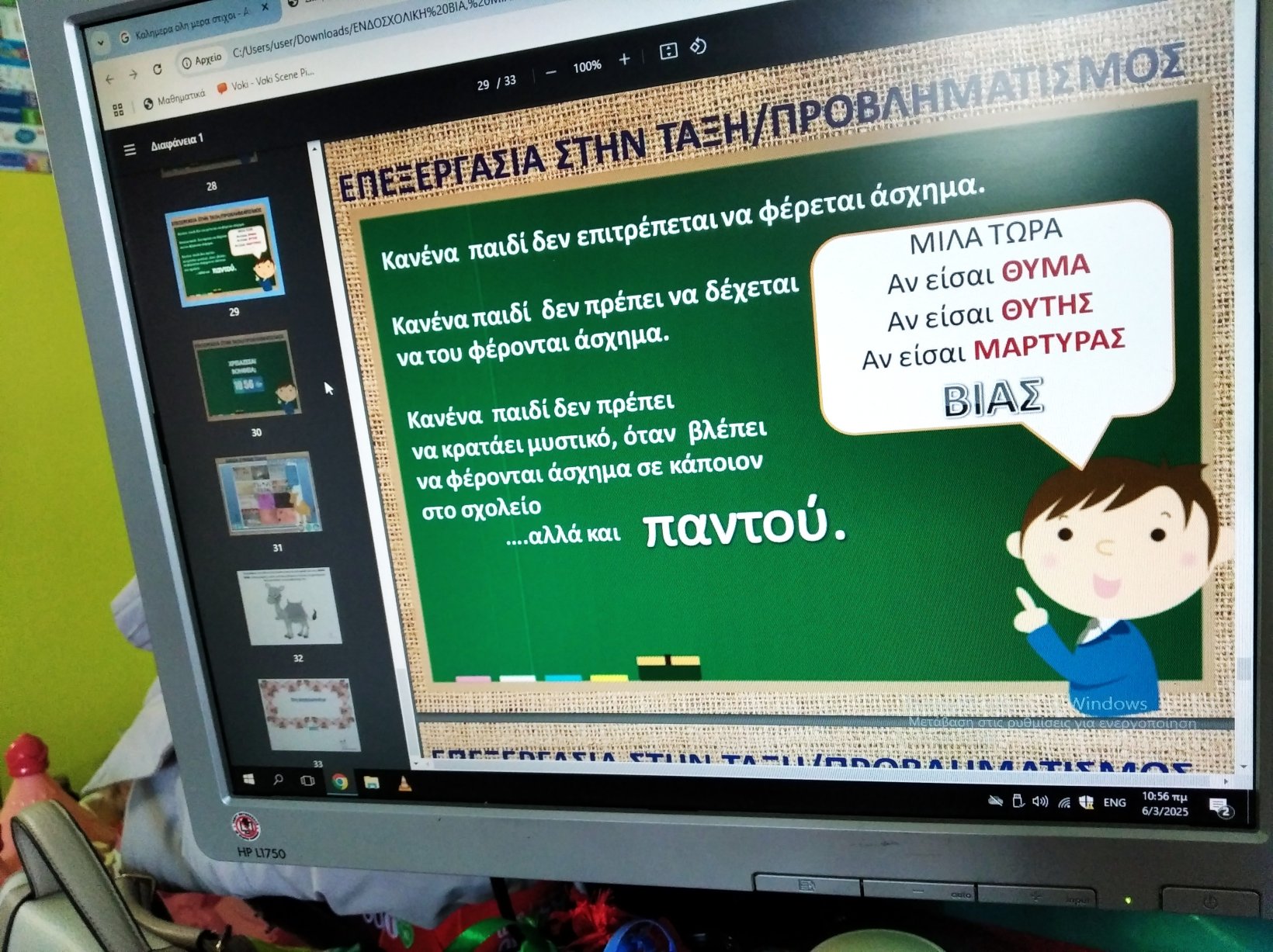Open File Explorer from taskbar

tap(372, 782)
